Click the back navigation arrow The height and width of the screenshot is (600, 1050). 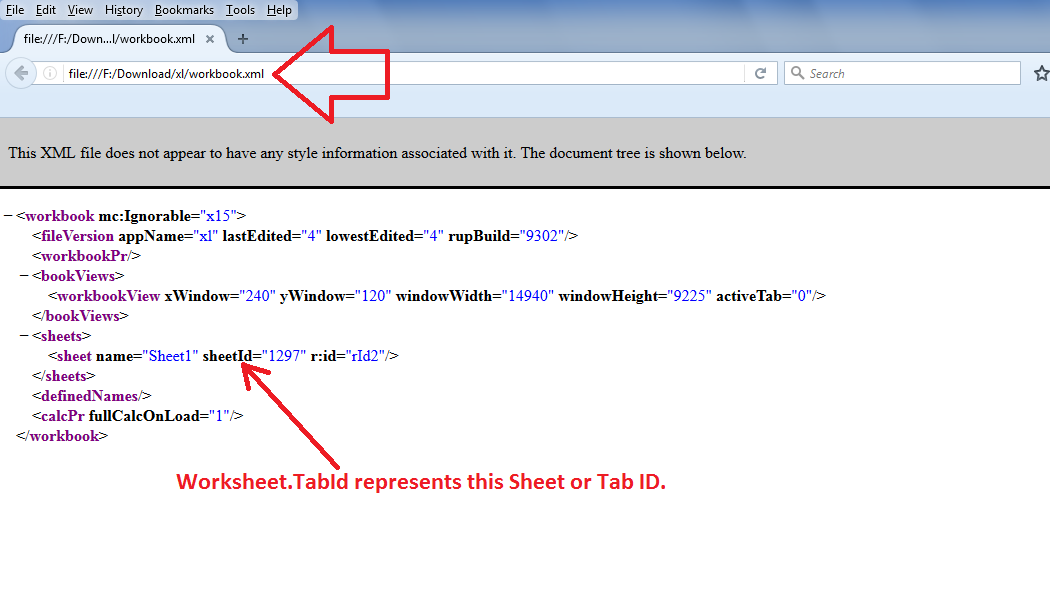tap(20, 72)
